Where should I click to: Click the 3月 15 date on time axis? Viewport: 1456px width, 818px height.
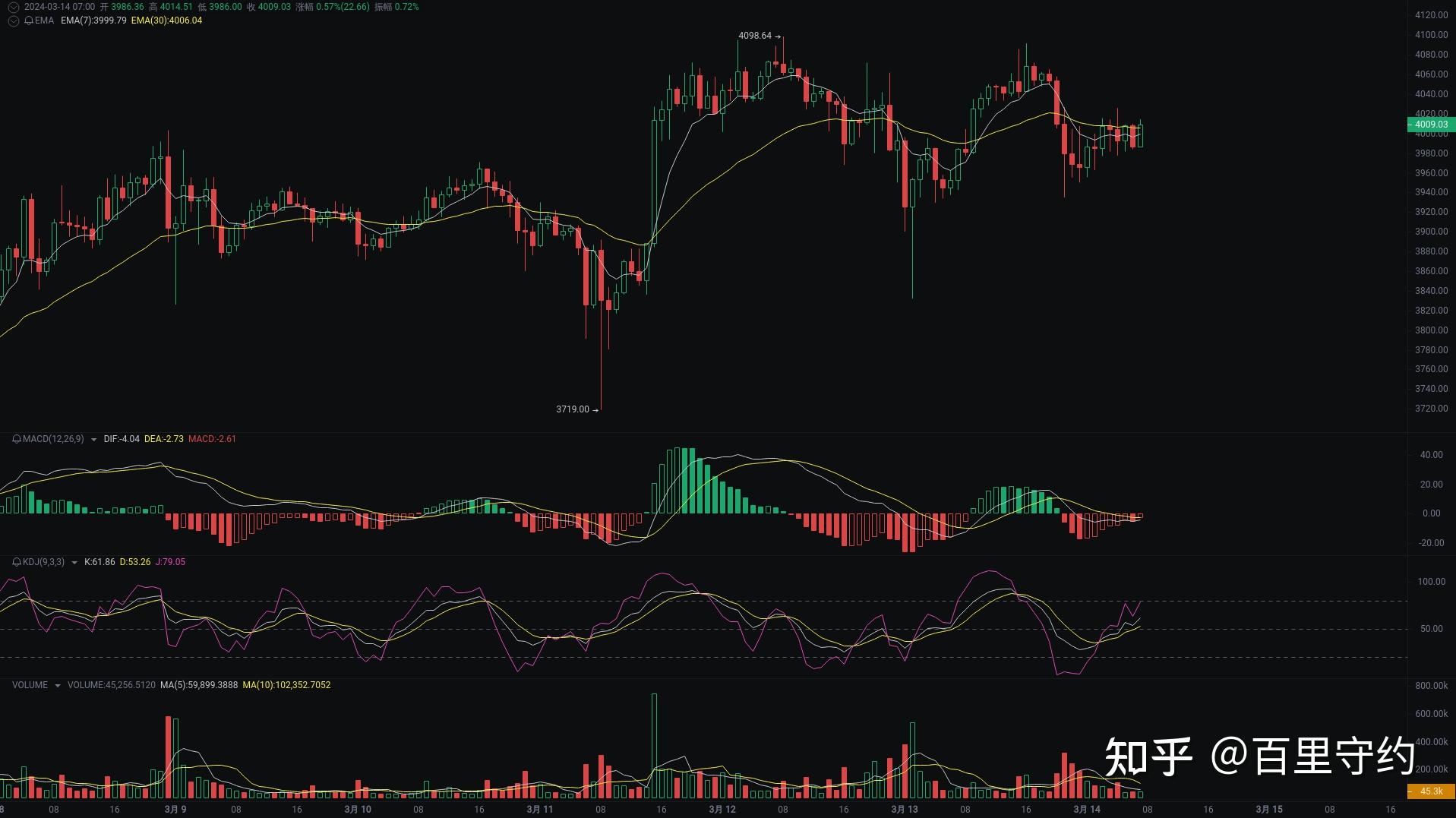[x=1269, y=810]
